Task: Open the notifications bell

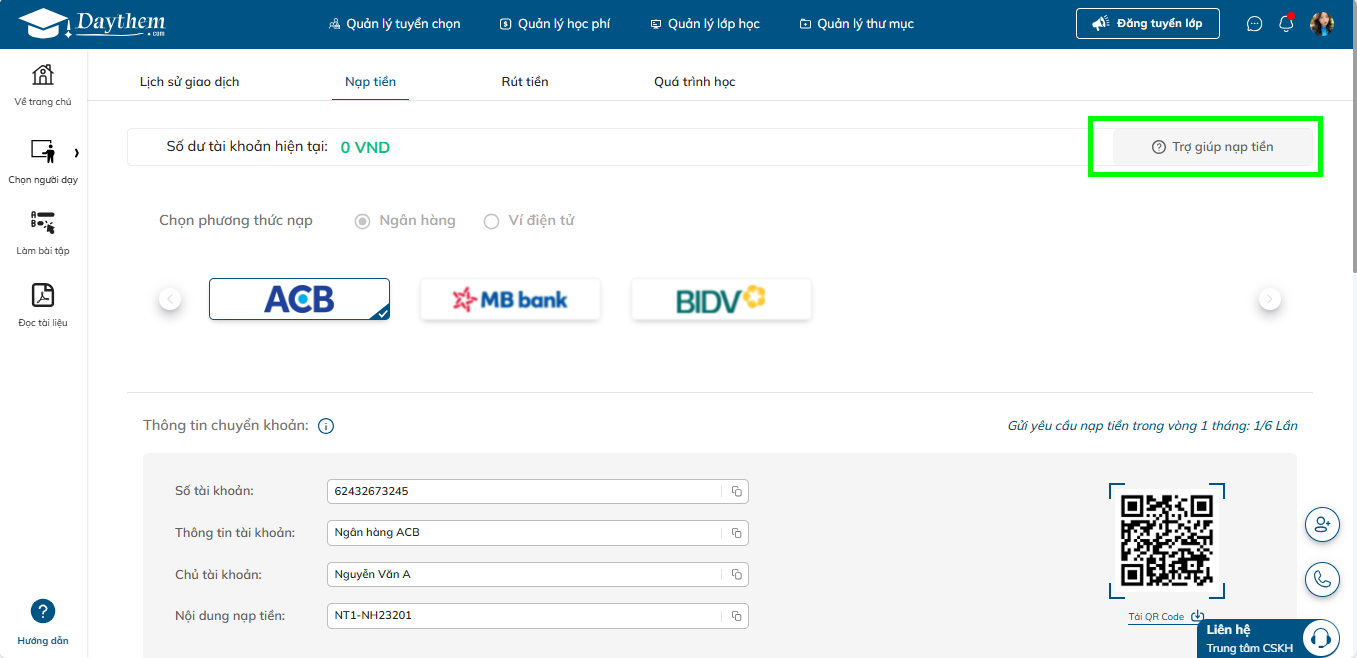Action: (1287, 23)
